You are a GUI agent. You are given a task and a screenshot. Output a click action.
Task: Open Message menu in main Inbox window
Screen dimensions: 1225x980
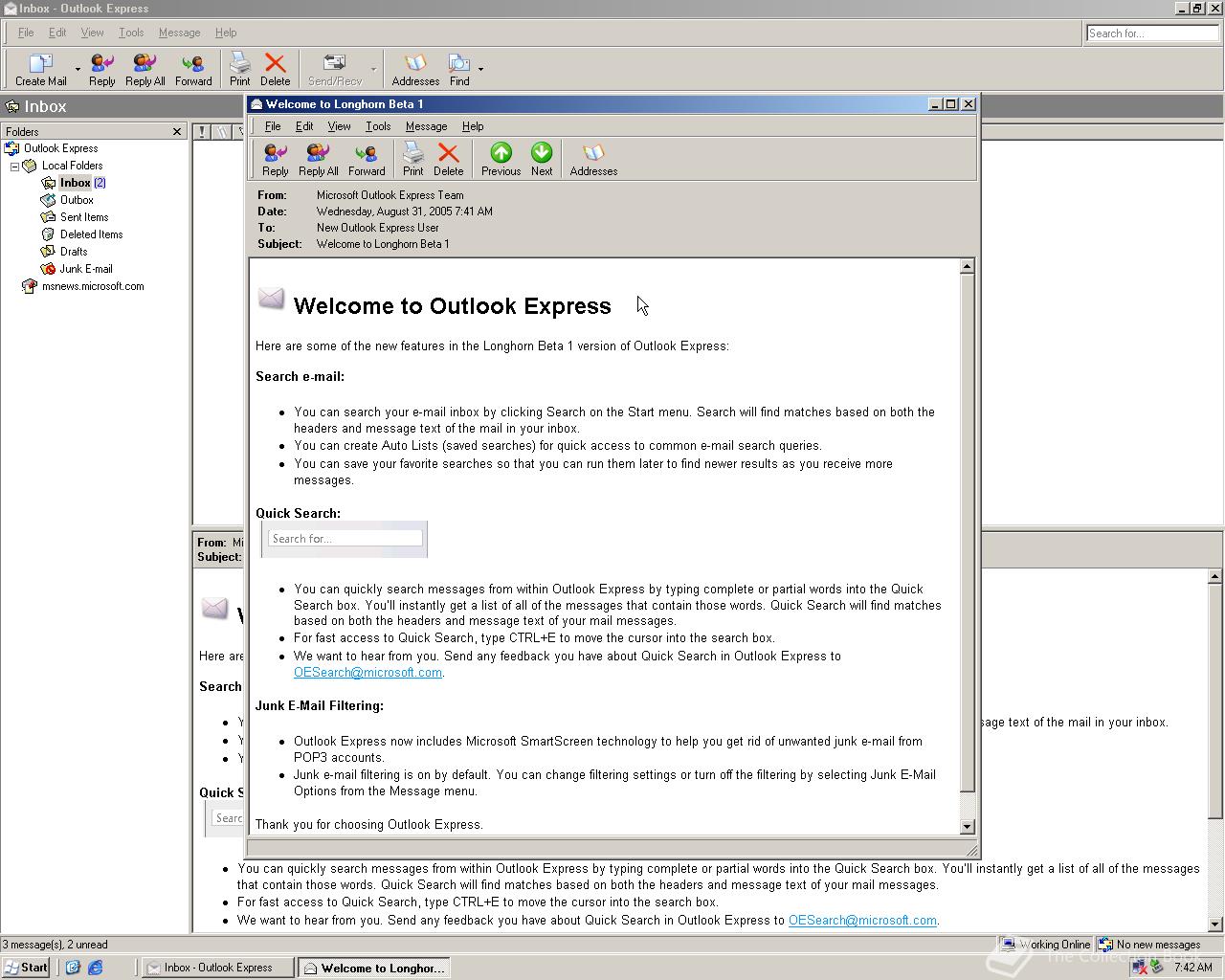[x=179, y=33]
